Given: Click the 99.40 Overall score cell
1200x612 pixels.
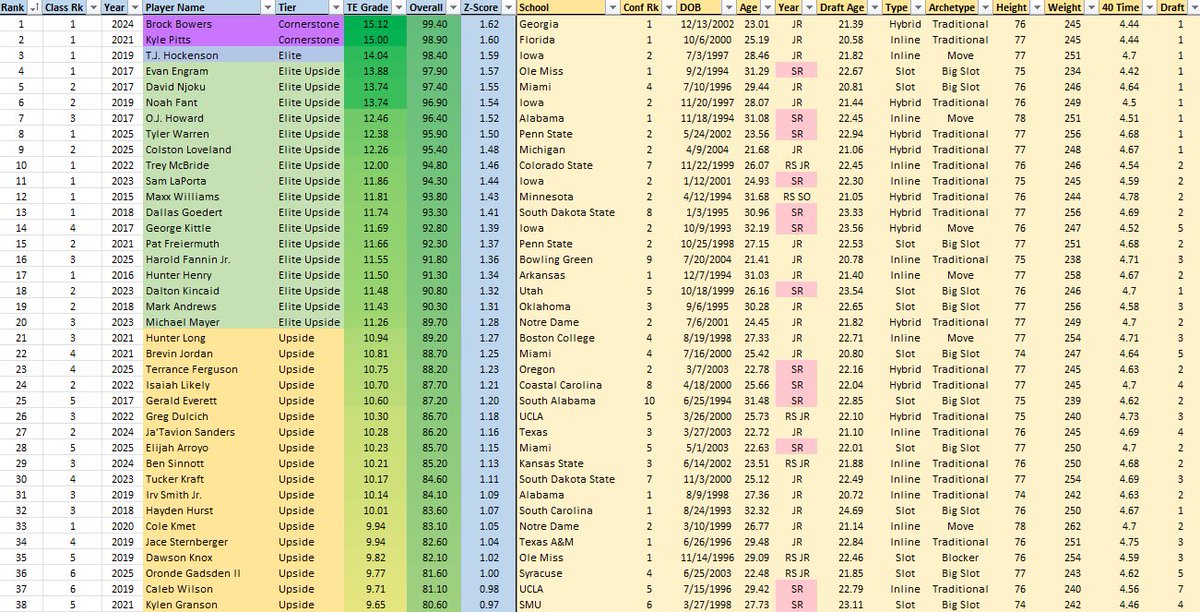Looking at the screenshot, I should (x=435, y=23).
